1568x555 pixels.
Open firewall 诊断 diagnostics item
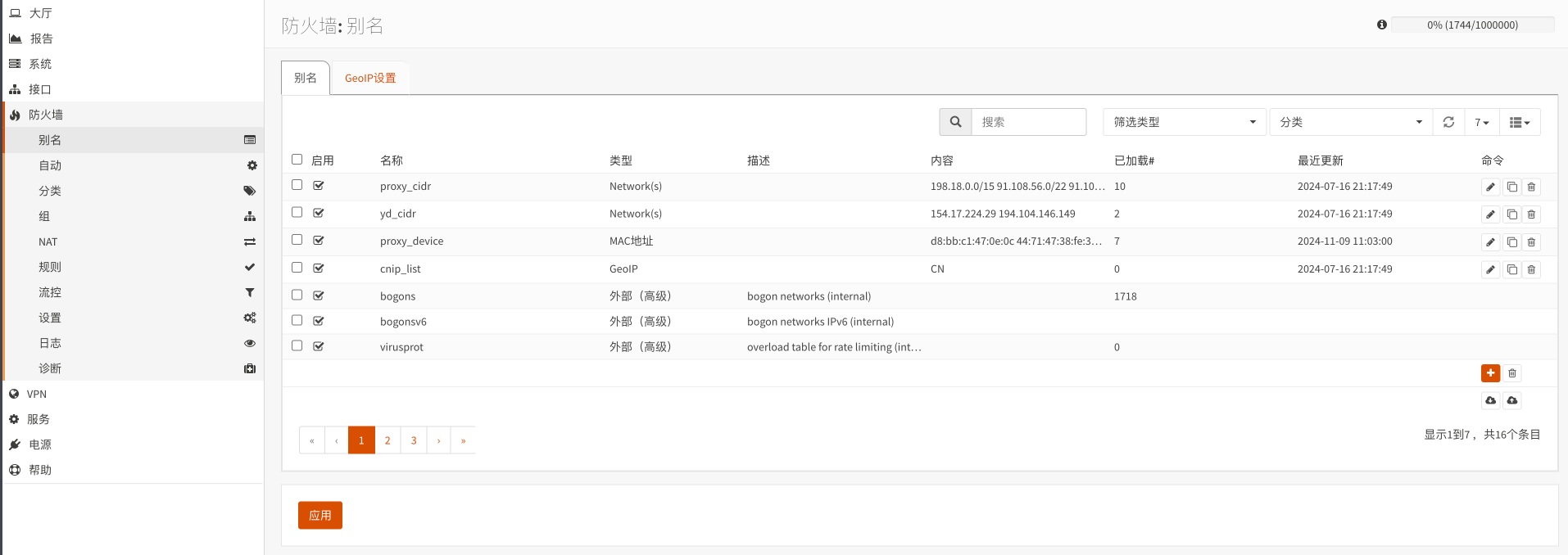134,368
